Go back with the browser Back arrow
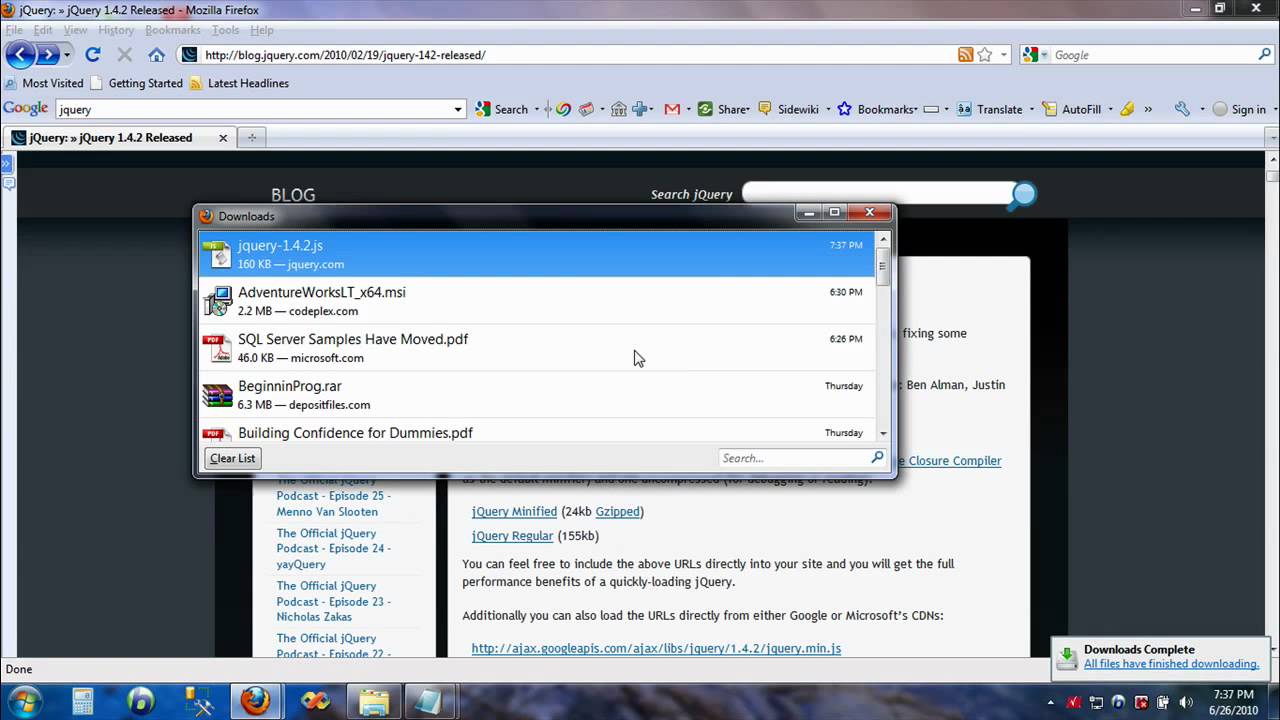Image resolution: width=1280 pixels, height=720 pixels. [20, 55]
